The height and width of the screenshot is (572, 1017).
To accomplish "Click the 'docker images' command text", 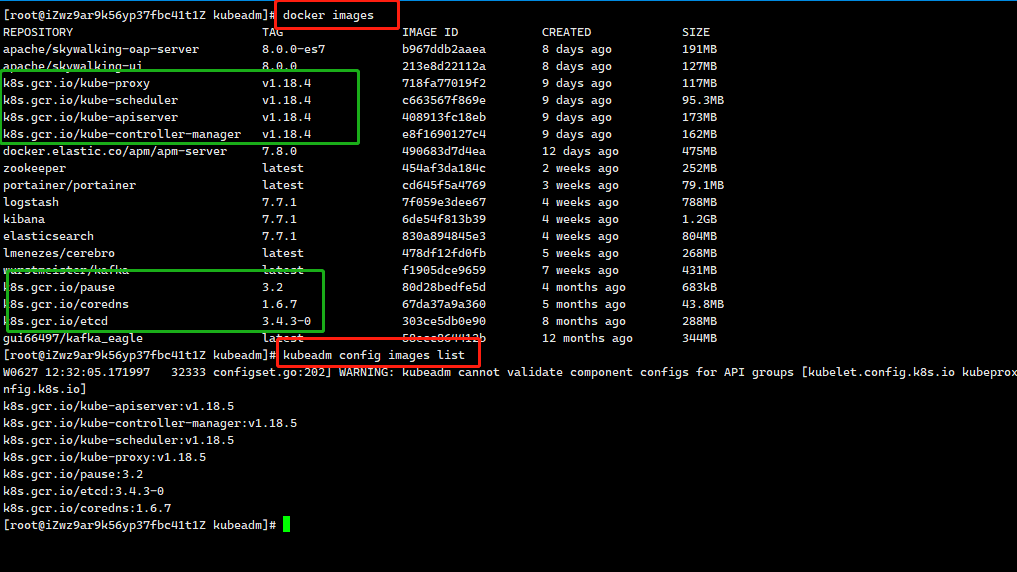I will tap(328, 15).
